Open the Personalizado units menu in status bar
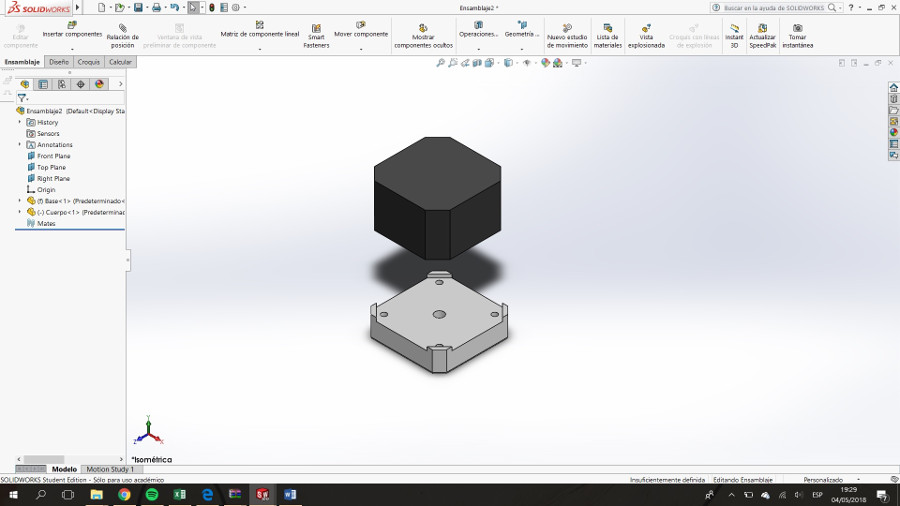The width and height of the screenshot is (900, 506). point(832,480)
